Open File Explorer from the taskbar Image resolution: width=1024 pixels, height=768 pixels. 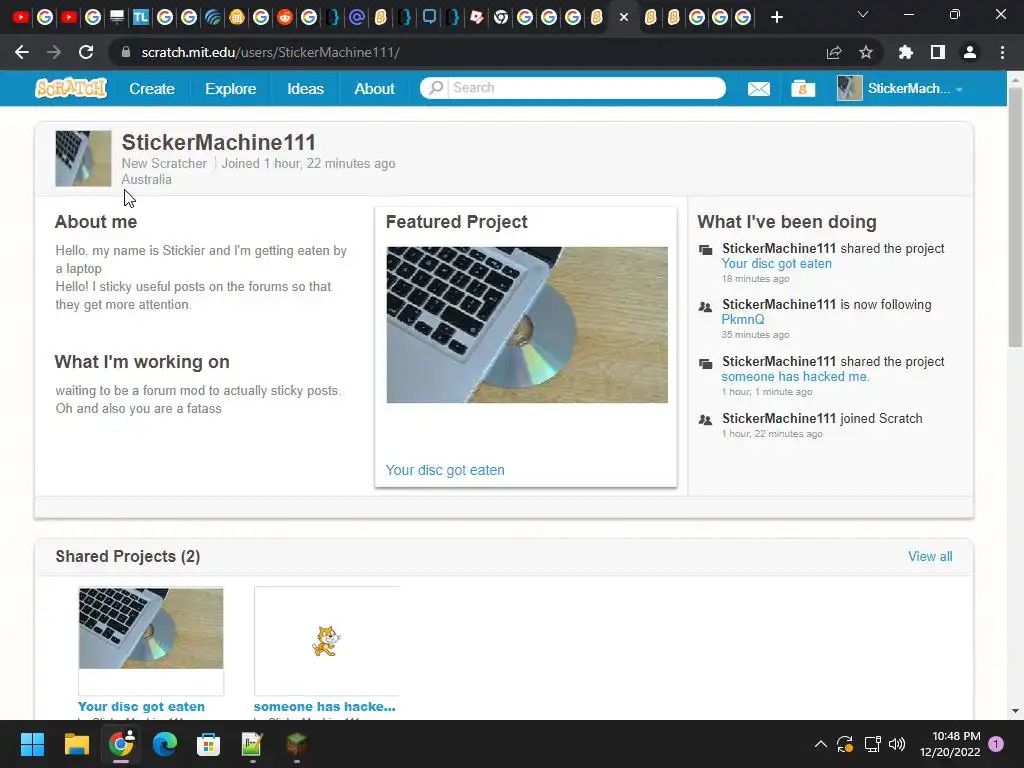76,744
